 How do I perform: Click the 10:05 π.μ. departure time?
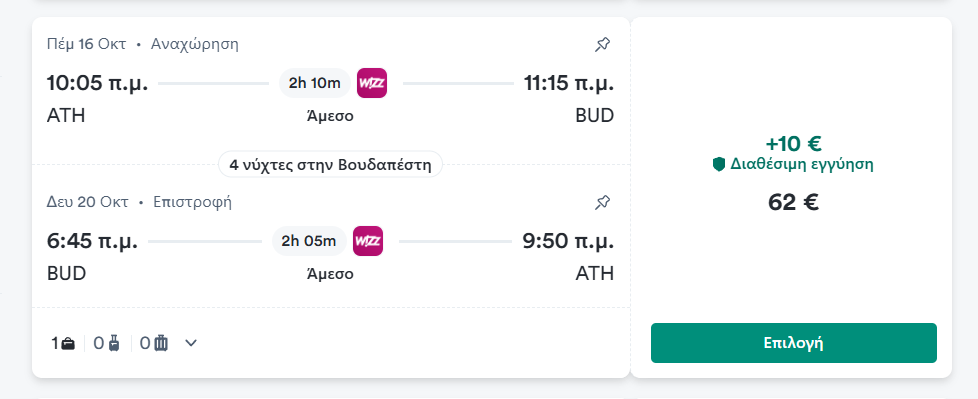coord(97,84)
